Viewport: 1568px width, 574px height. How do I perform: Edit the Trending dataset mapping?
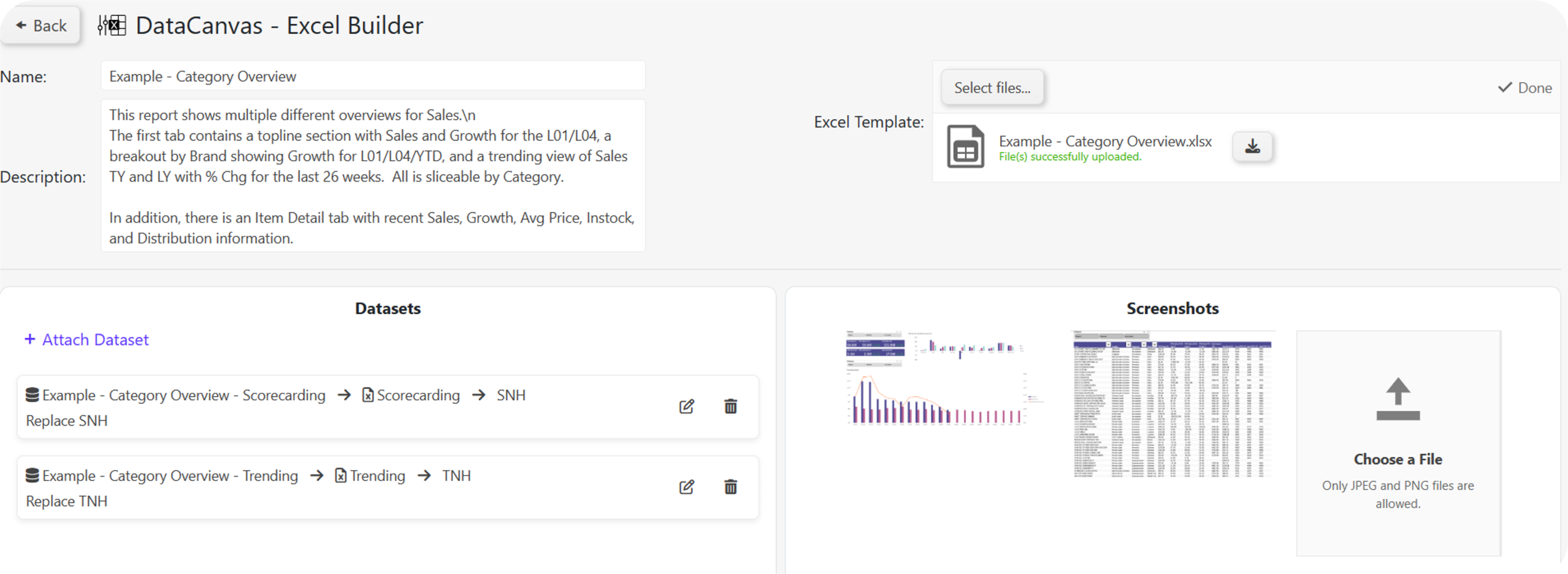coord(687,487)
